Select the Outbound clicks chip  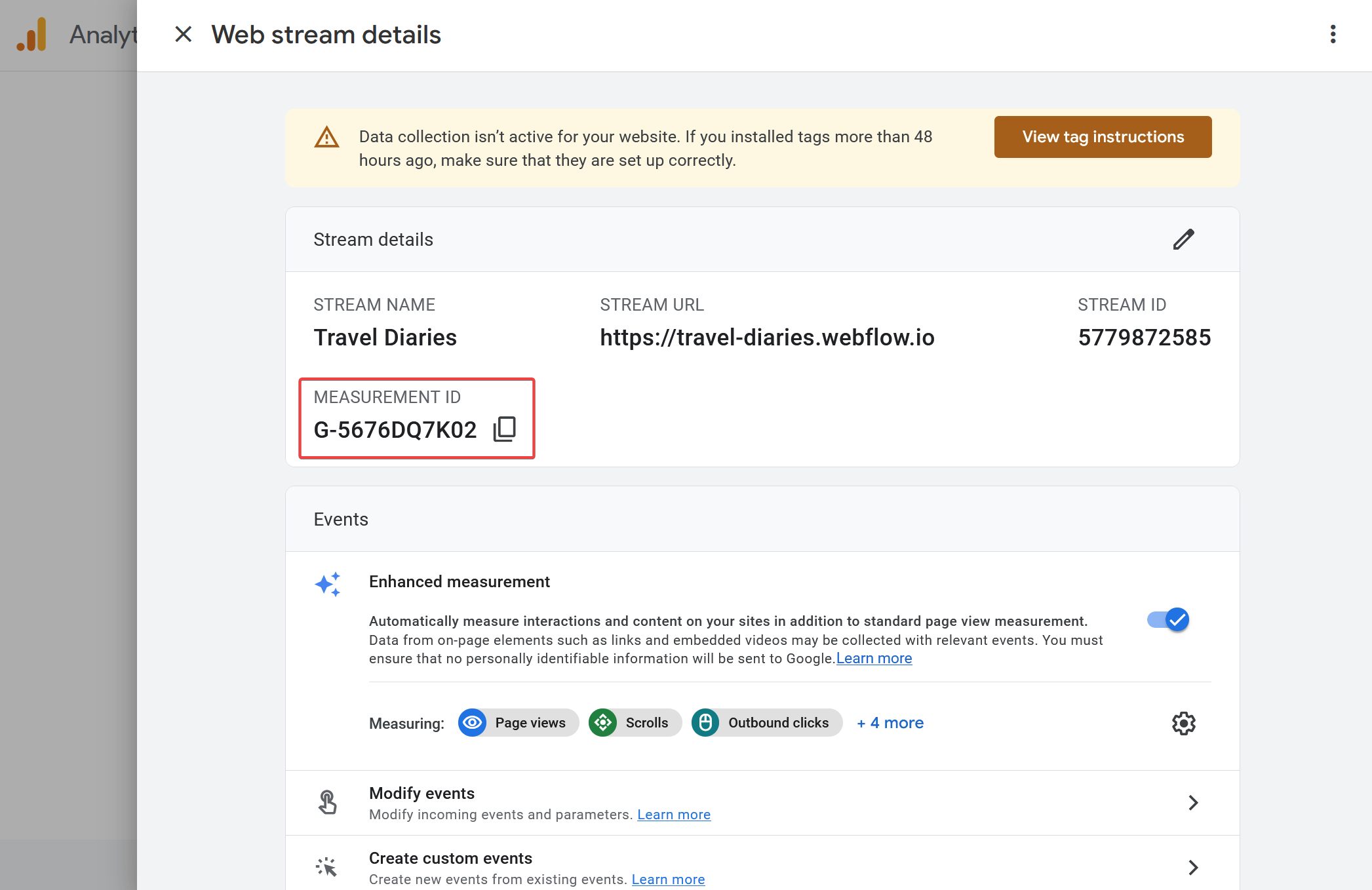pos(766,723)
